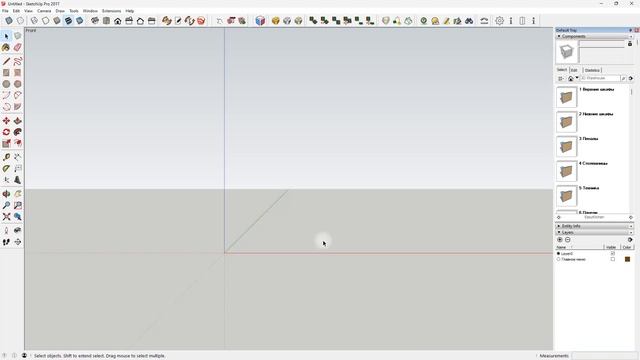Select the Walk footprints tool
The image size is (640, 360).
click(x=6, y=242)
